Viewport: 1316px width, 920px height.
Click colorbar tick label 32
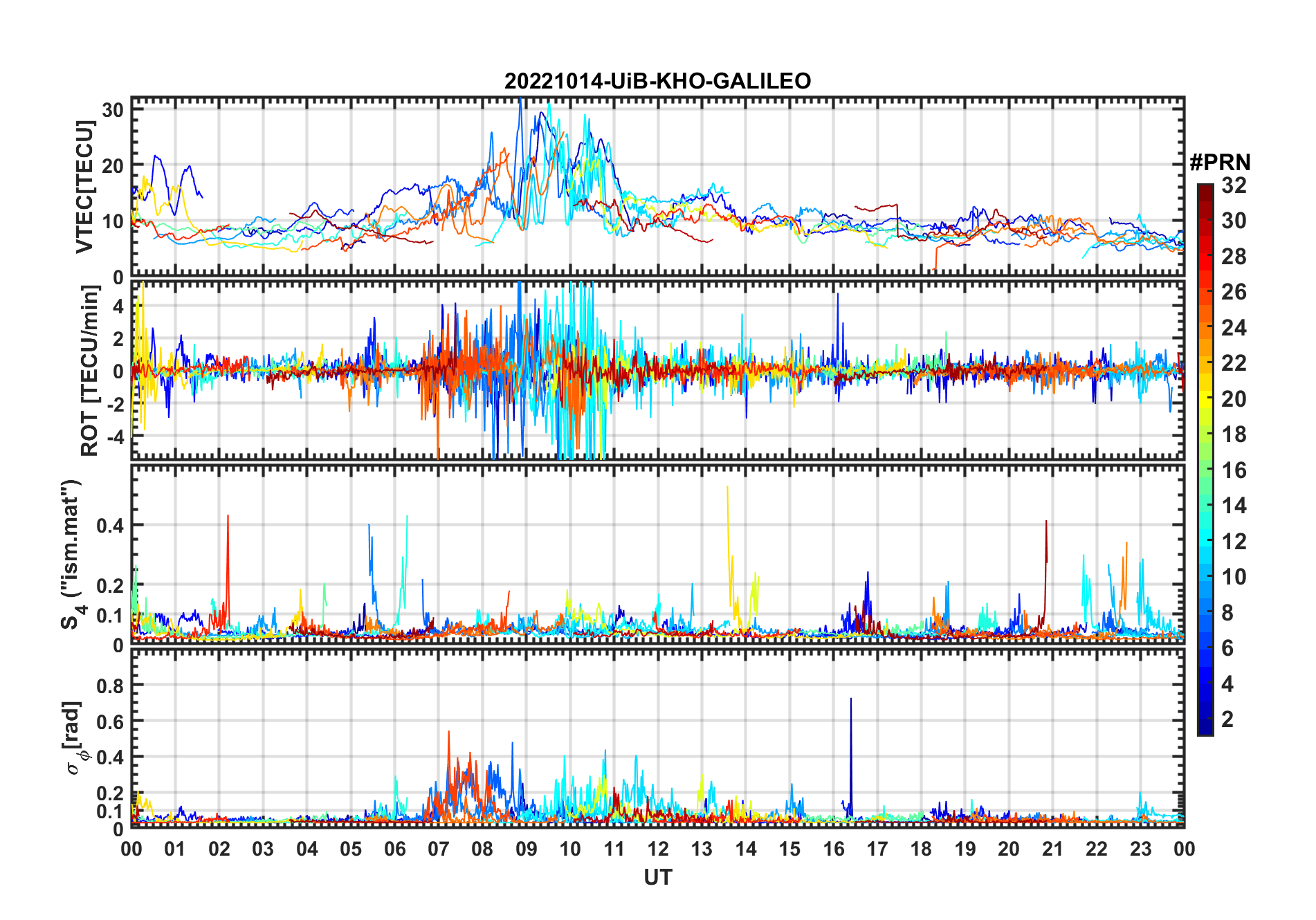[1234, 185]
